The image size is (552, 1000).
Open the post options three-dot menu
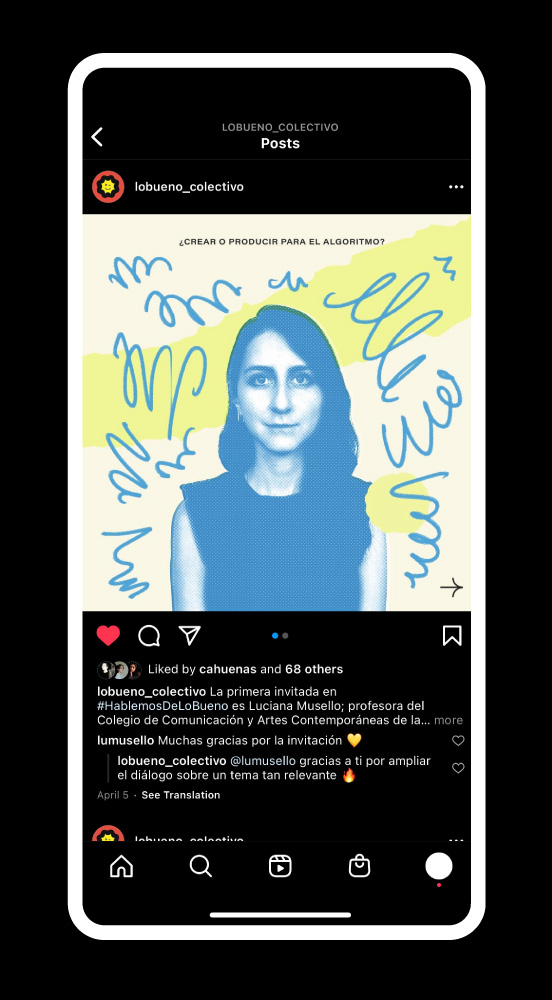click(x=456, y=187)
